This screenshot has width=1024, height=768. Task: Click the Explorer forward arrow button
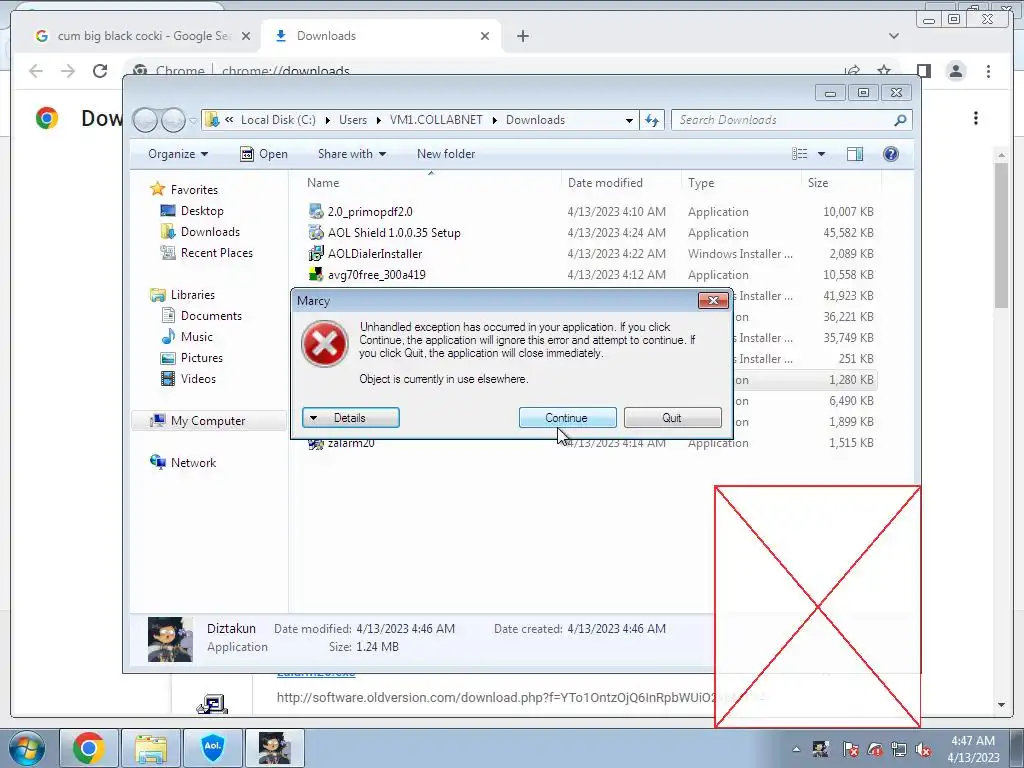173,120
